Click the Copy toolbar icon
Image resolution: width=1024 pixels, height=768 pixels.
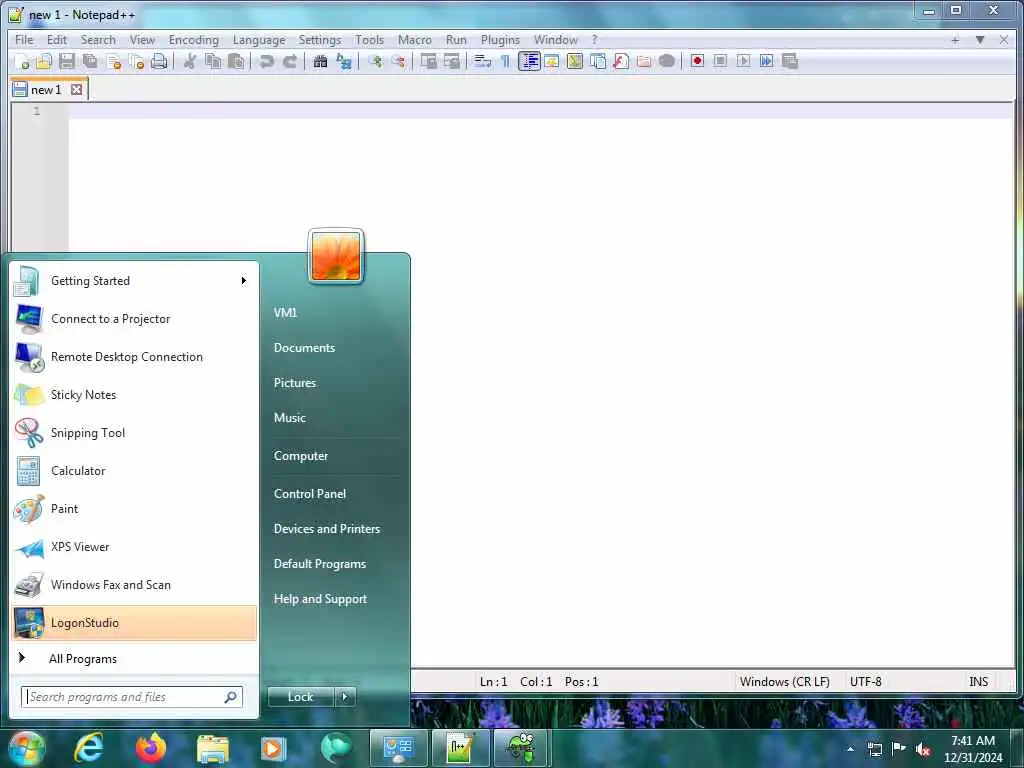(x=213, y=62)
